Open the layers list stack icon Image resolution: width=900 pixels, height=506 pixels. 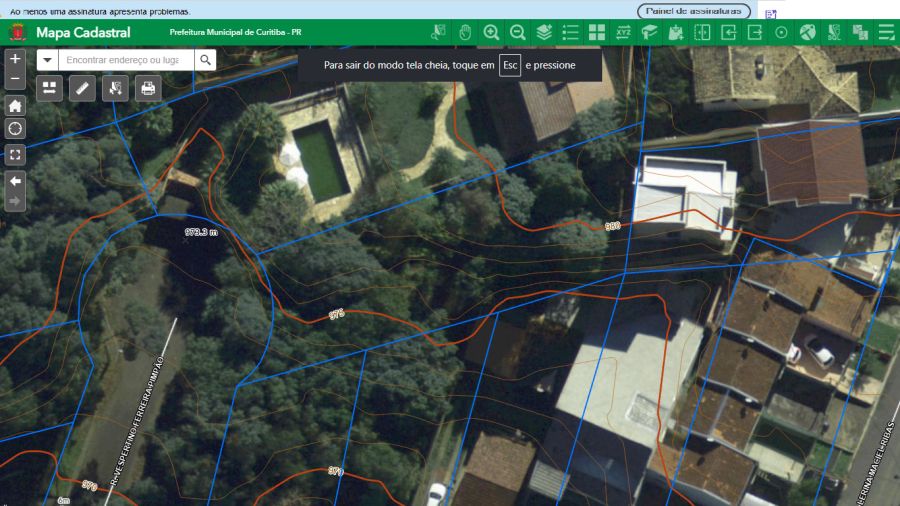544,32
